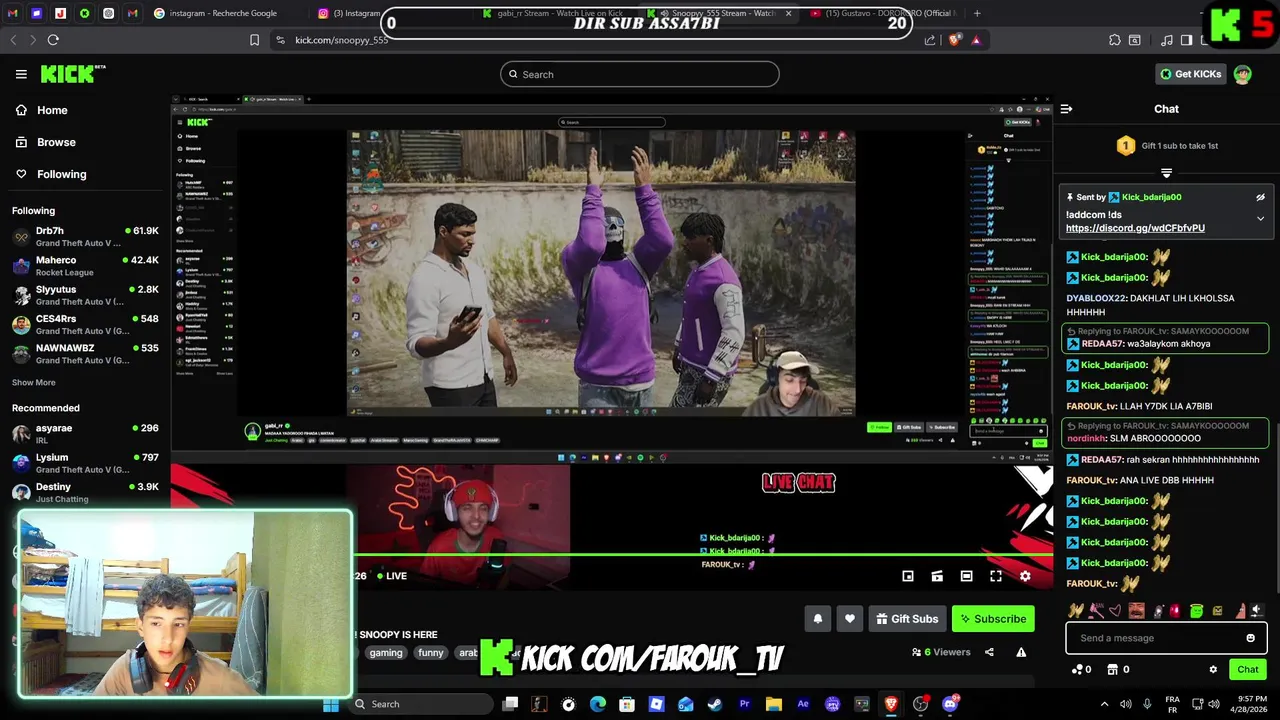1280x720 pixels.
Task: Hide the pinned message with eye icon
Action: [x=1260, y=197]
